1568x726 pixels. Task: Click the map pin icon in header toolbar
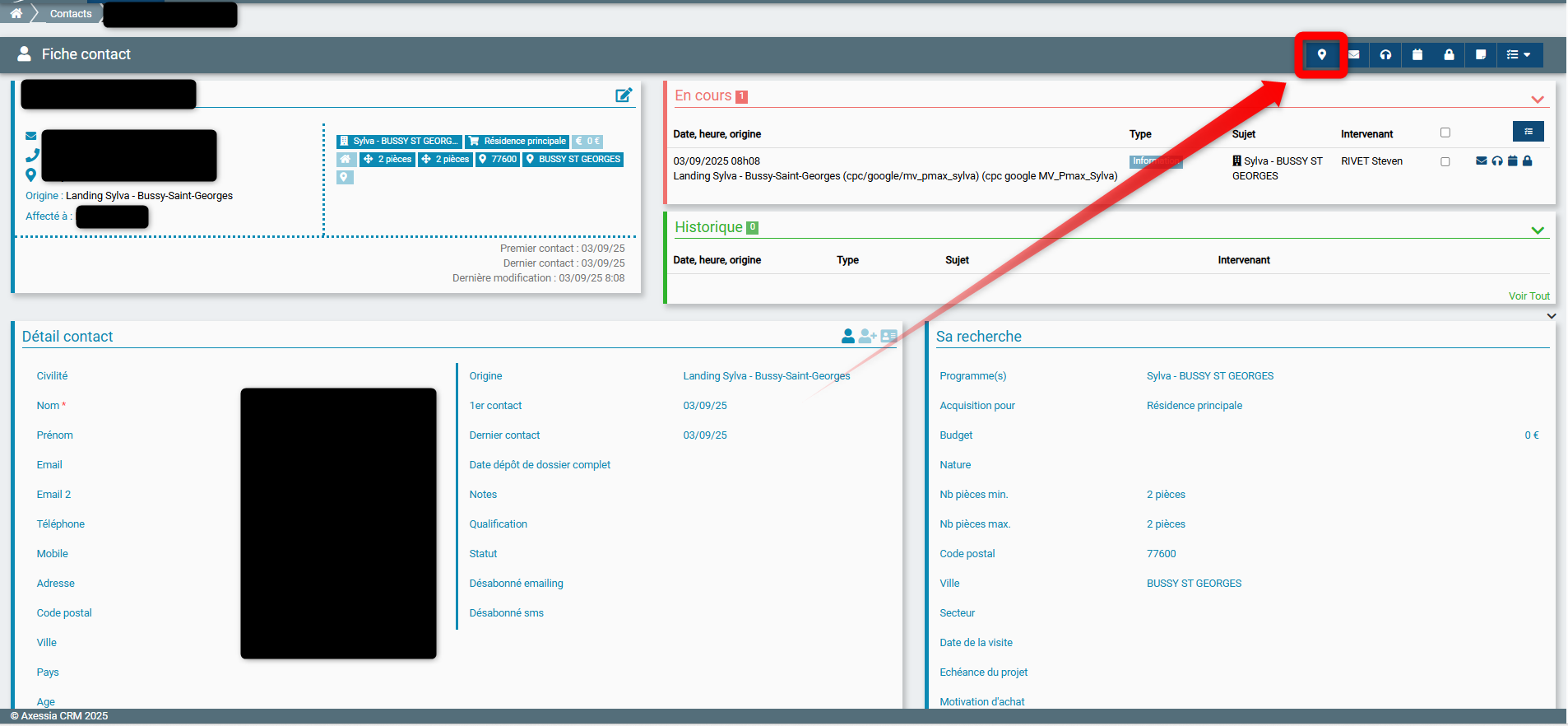pyautogui.click(x=1321, y=55)
